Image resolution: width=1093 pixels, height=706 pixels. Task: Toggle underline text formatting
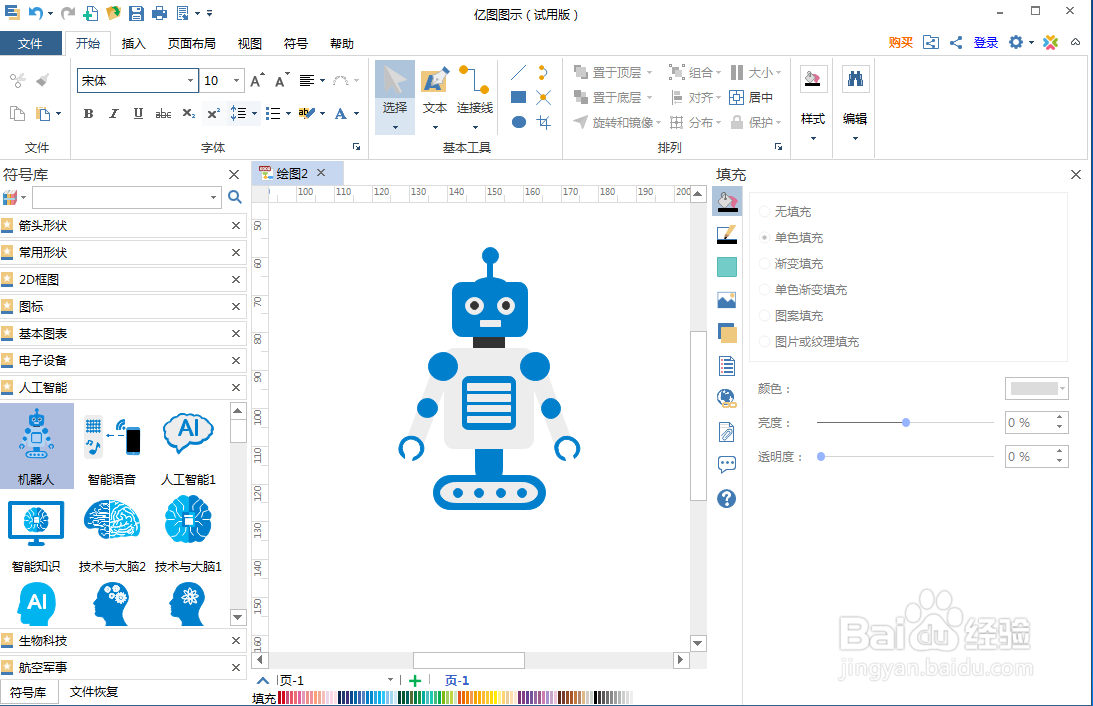(138, 113)
